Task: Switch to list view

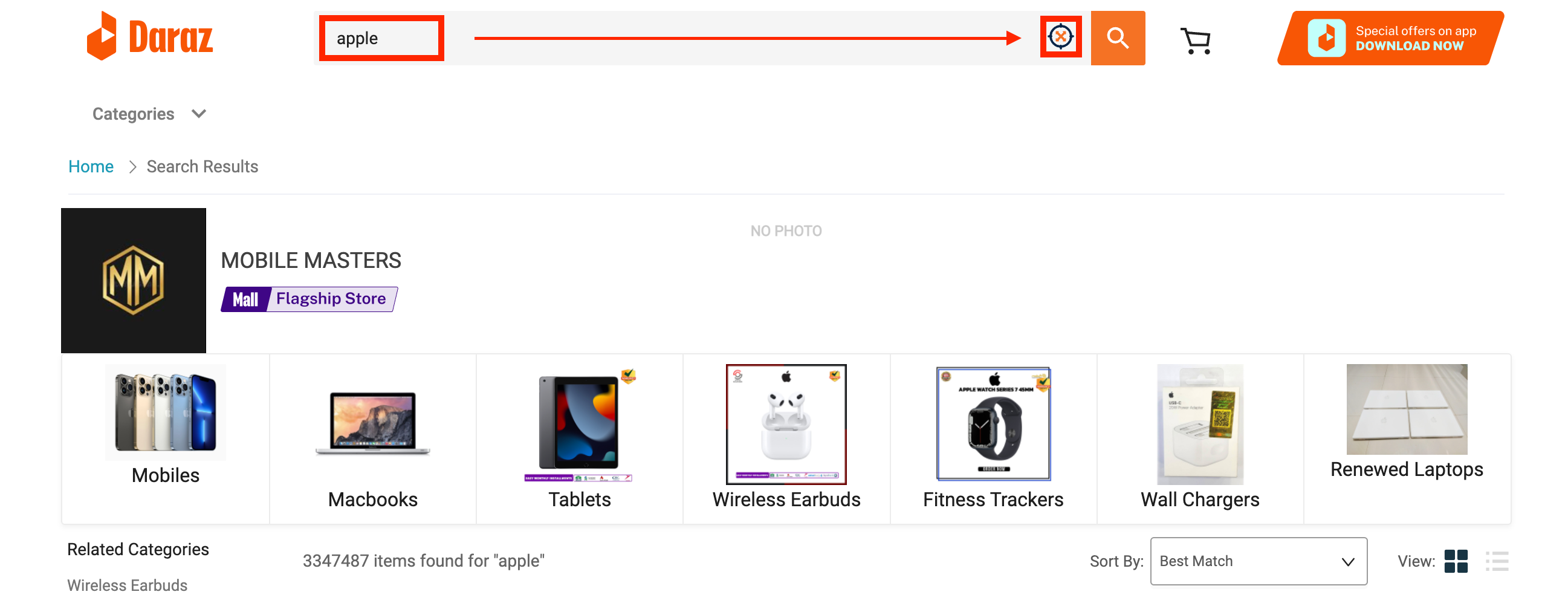Action: point(1497,561)
